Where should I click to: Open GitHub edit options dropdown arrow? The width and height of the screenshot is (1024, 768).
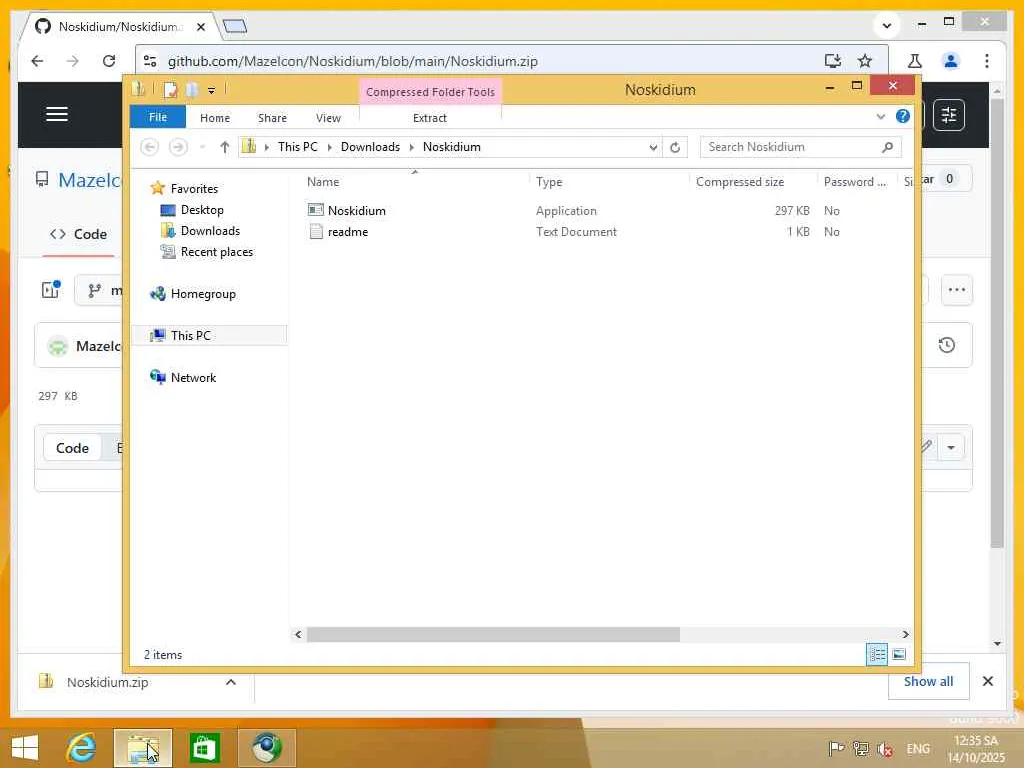(951, 447)
